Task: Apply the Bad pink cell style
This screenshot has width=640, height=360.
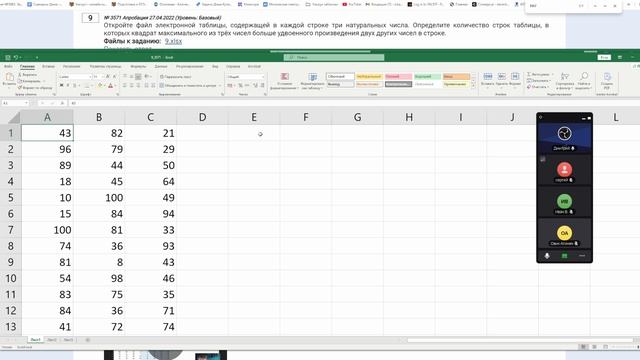Action: (x=398, y=76)
